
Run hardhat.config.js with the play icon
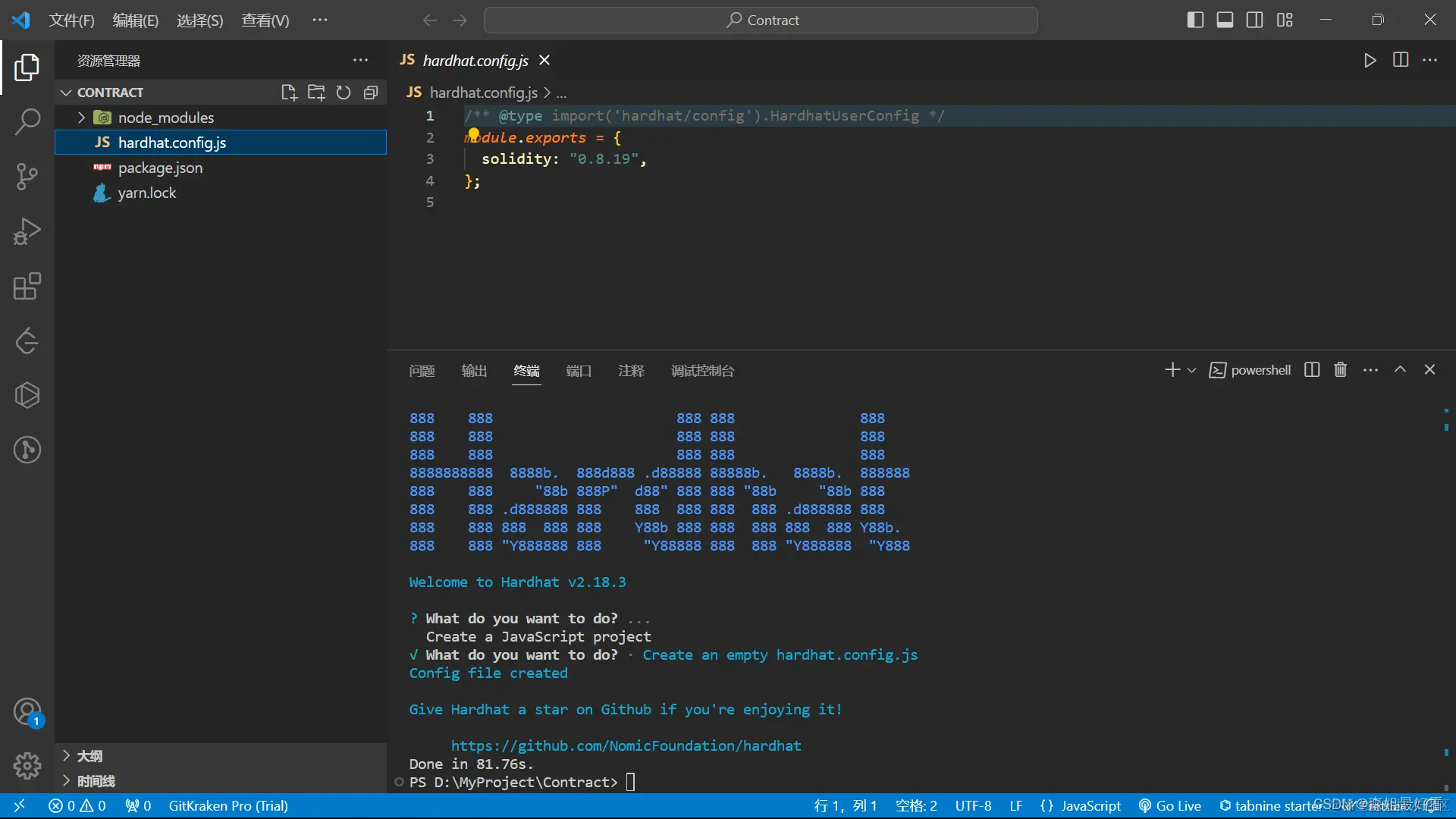pos(1370,61)
